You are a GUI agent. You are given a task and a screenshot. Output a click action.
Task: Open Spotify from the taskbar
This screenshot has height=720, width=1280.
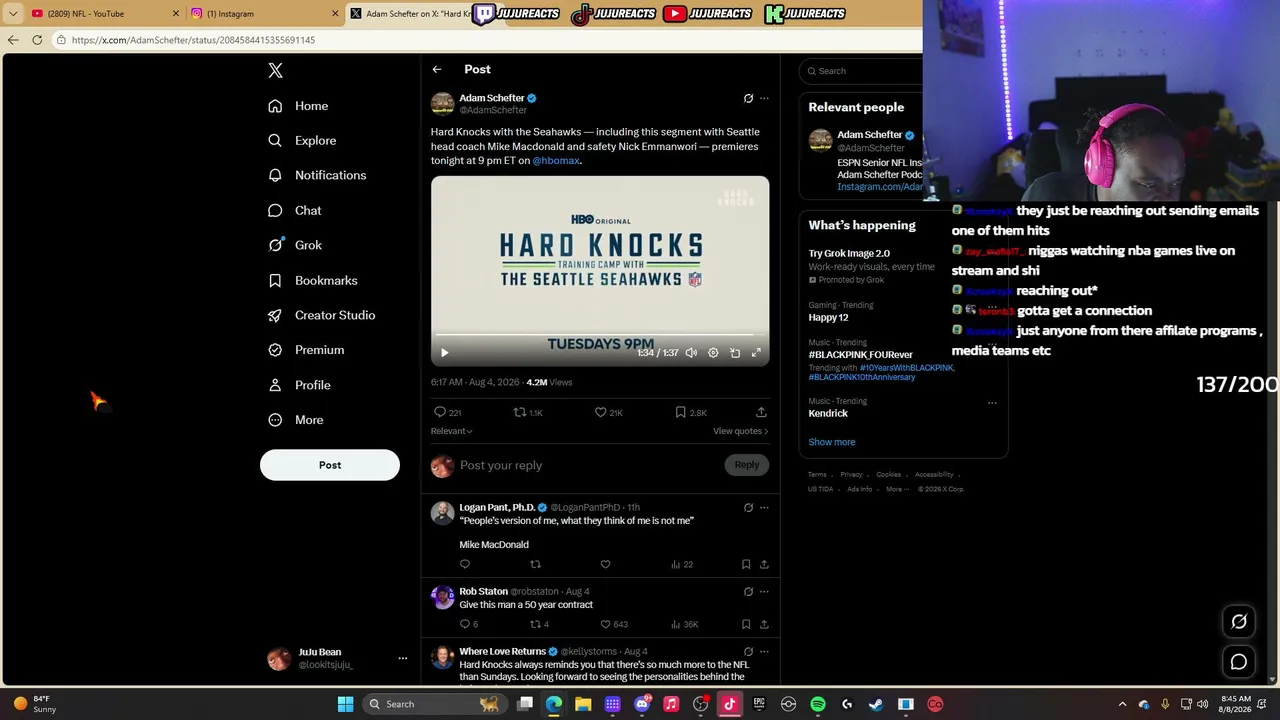coord(818,704)
